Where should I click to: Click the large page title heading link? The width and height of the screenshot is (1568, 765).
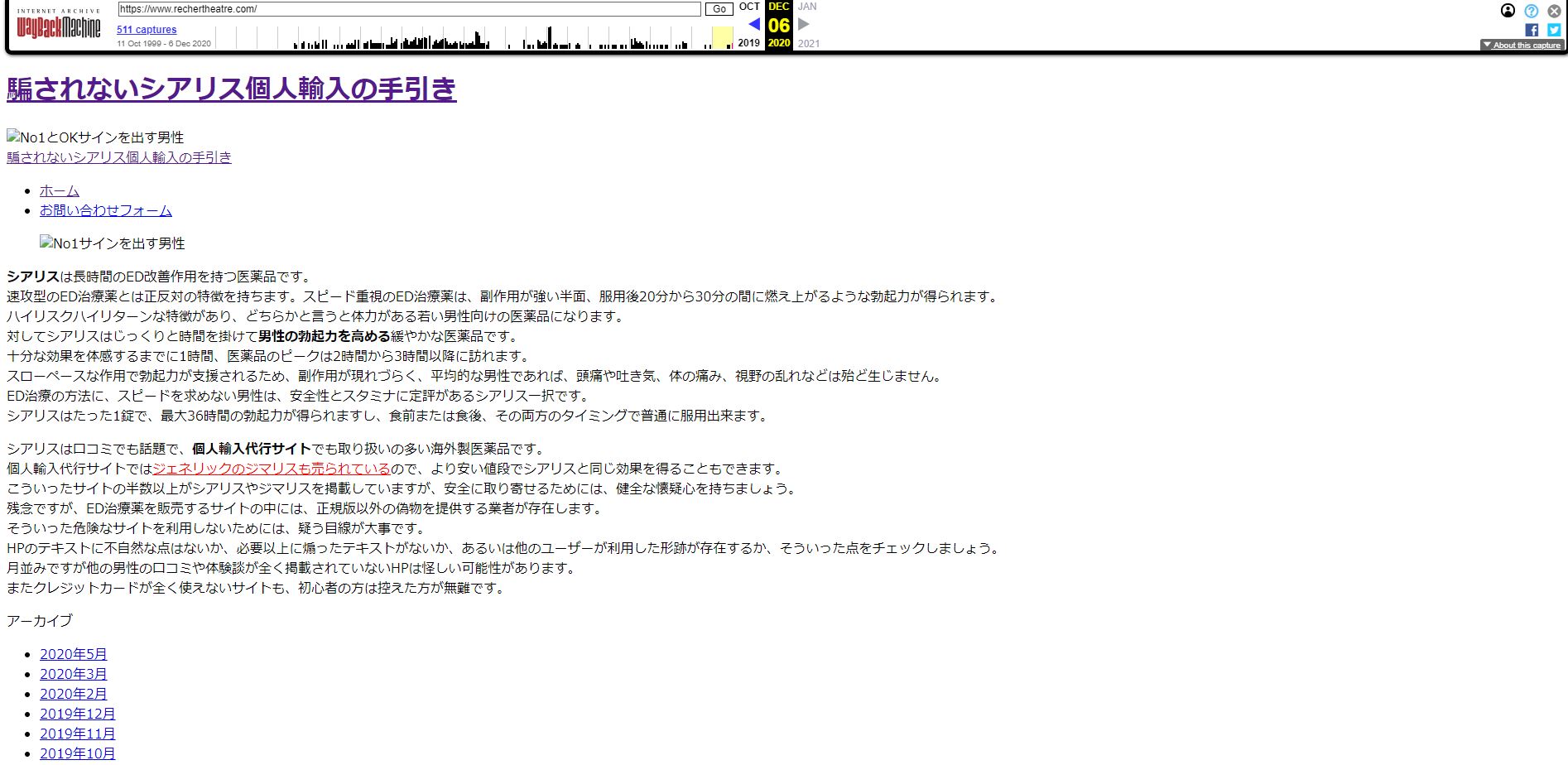pyautogui.click(x=232, y=89)
